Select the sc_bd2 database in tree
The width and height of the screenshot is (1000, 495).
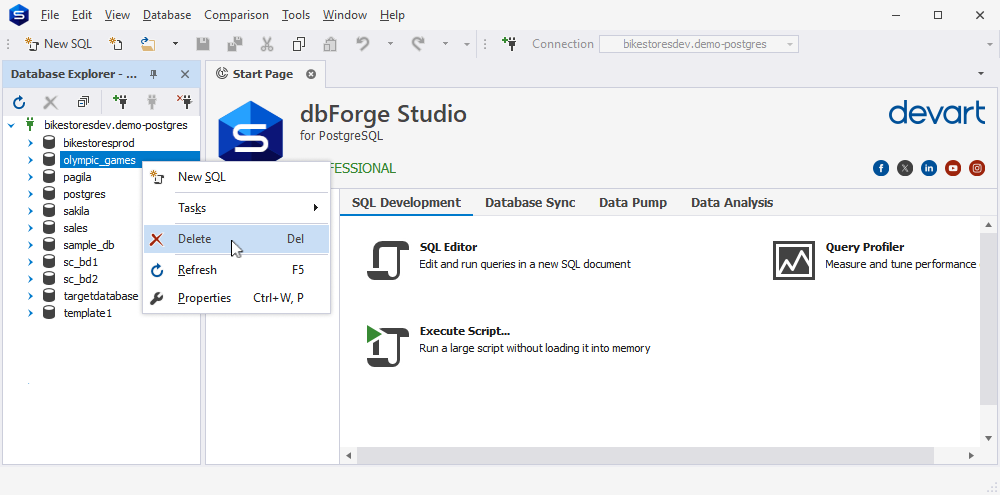tap(80, 279)
